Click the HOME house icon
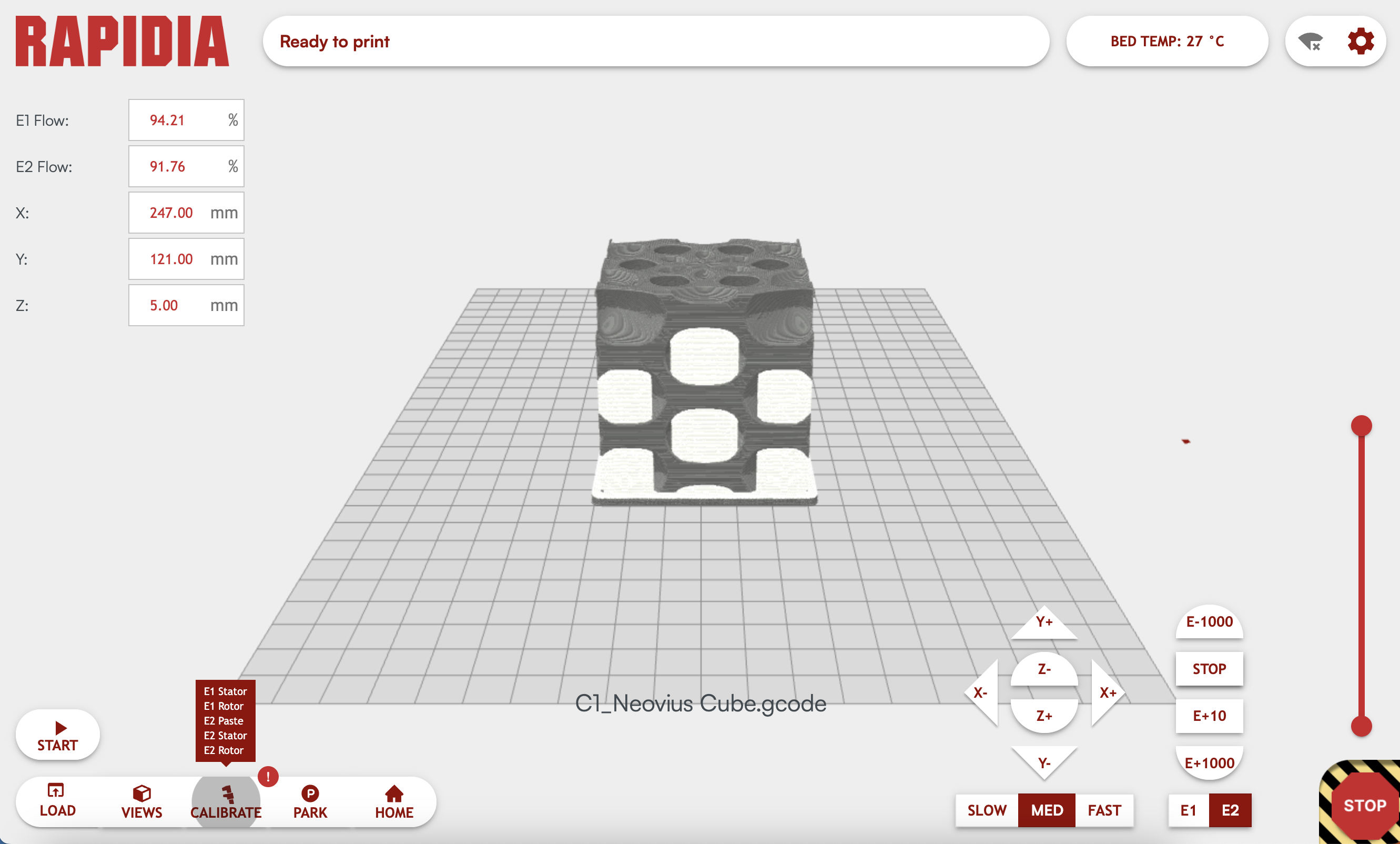 (x=394, y=793)
